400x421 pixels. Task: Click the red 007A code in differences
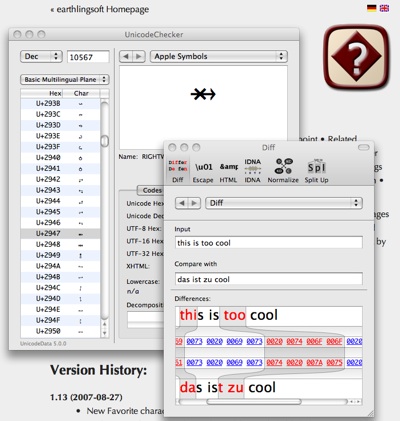pos(314,362)
